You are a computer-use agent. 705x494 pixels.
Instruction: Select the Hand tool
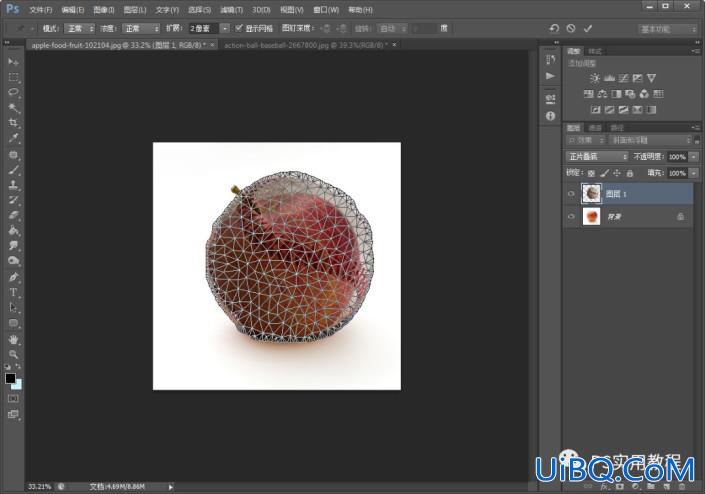(x=13, y=339)
